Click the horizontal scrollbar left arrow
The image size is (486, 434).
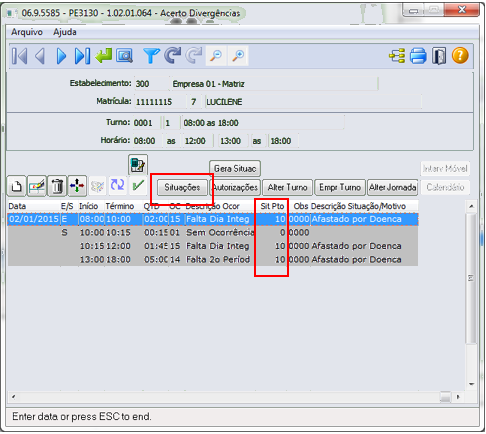click(13, 397)
